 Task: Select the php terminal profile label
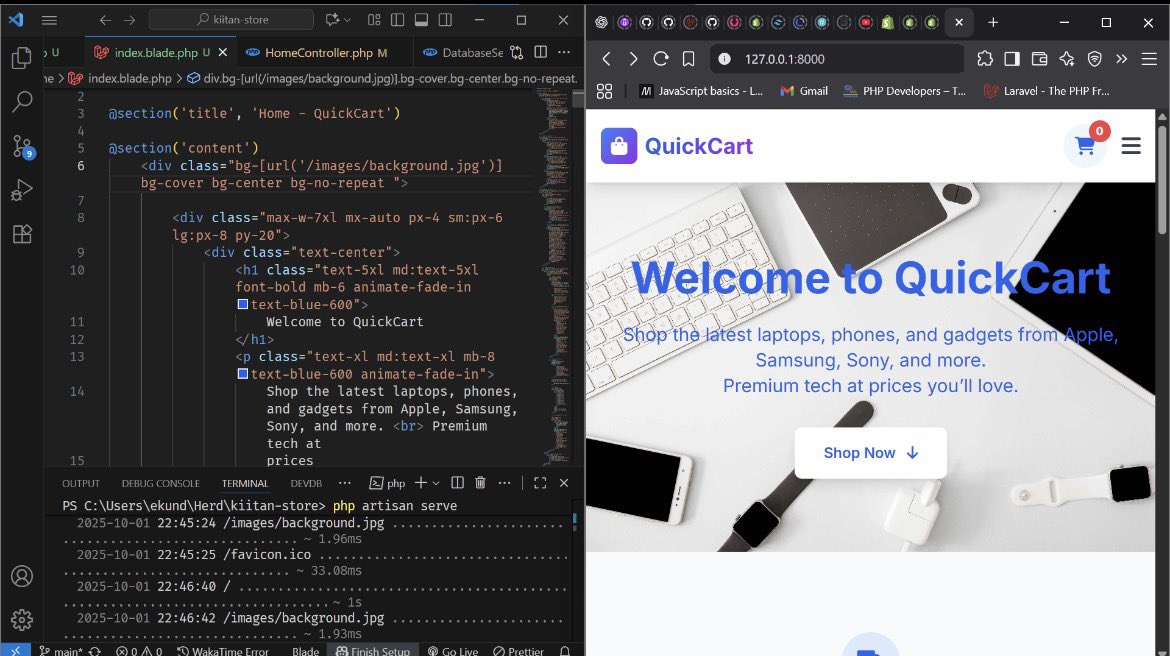pyautogui.click(x=387, y=483)
